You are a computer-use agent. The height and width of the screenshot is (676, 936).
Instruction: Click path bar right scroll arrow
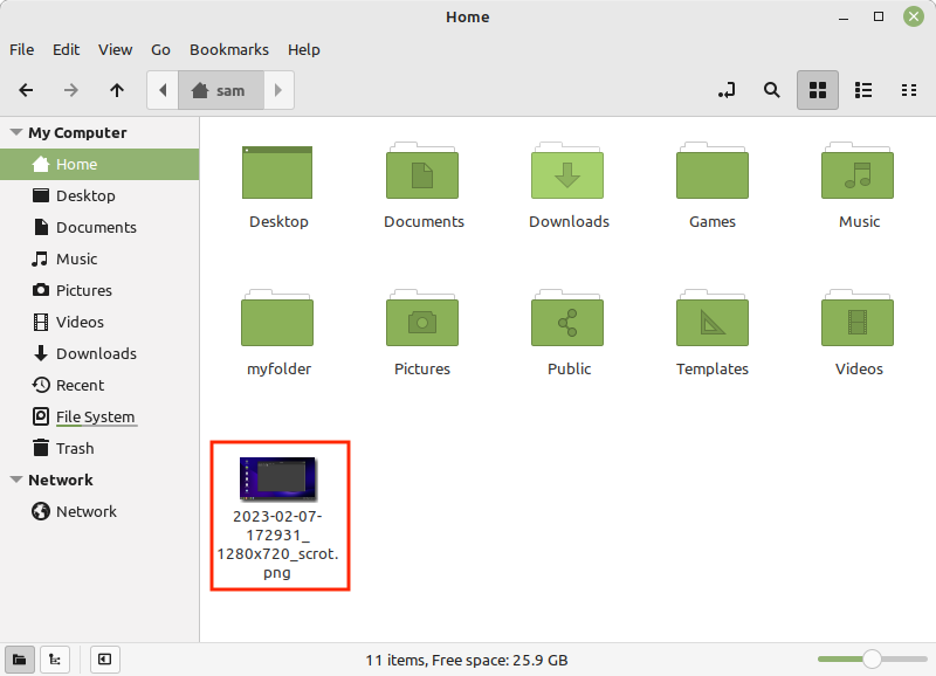click(278, 90)
